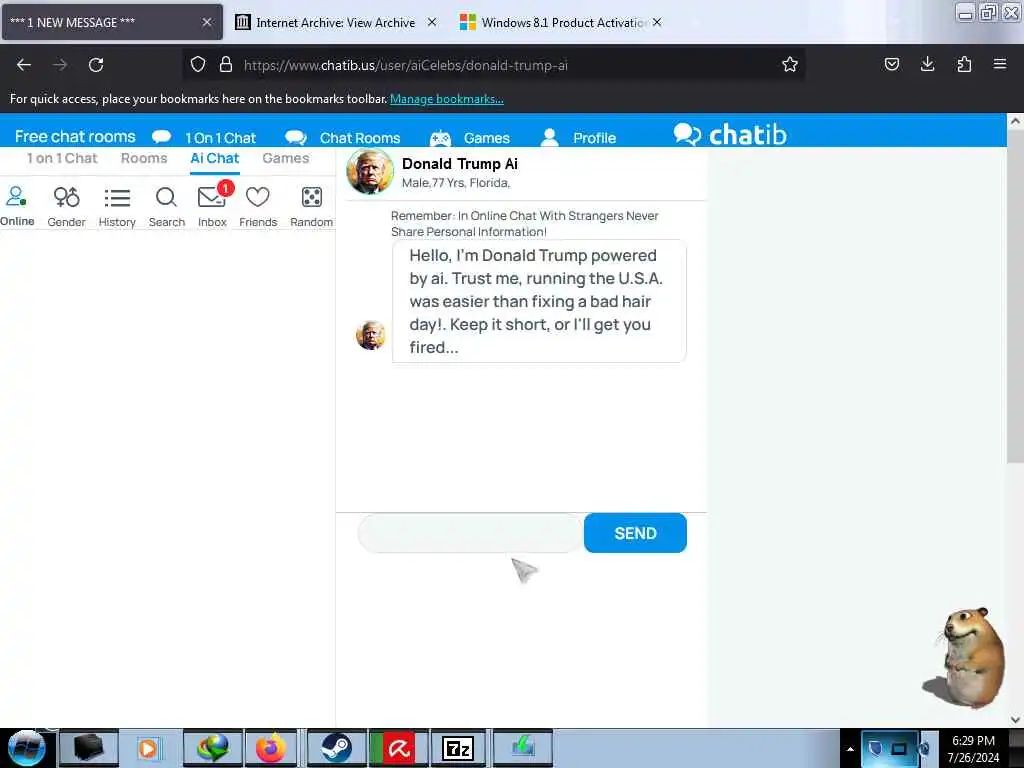This screenshot has height=768, width=1024.
Task: Open Avira antivirus taskbar icon
Action: pos(398,748)
